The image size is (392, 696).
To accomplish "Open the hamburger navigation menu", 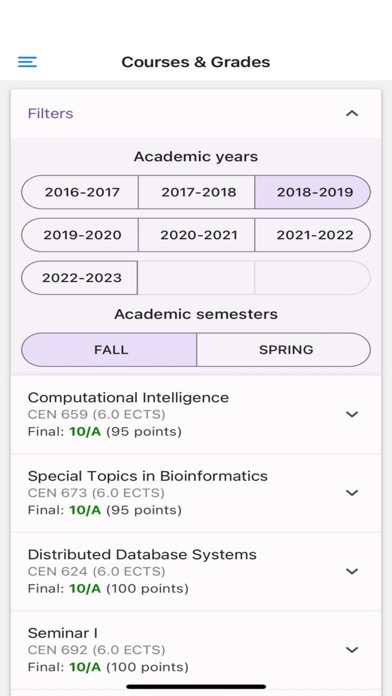I will [x=27, y=62].
